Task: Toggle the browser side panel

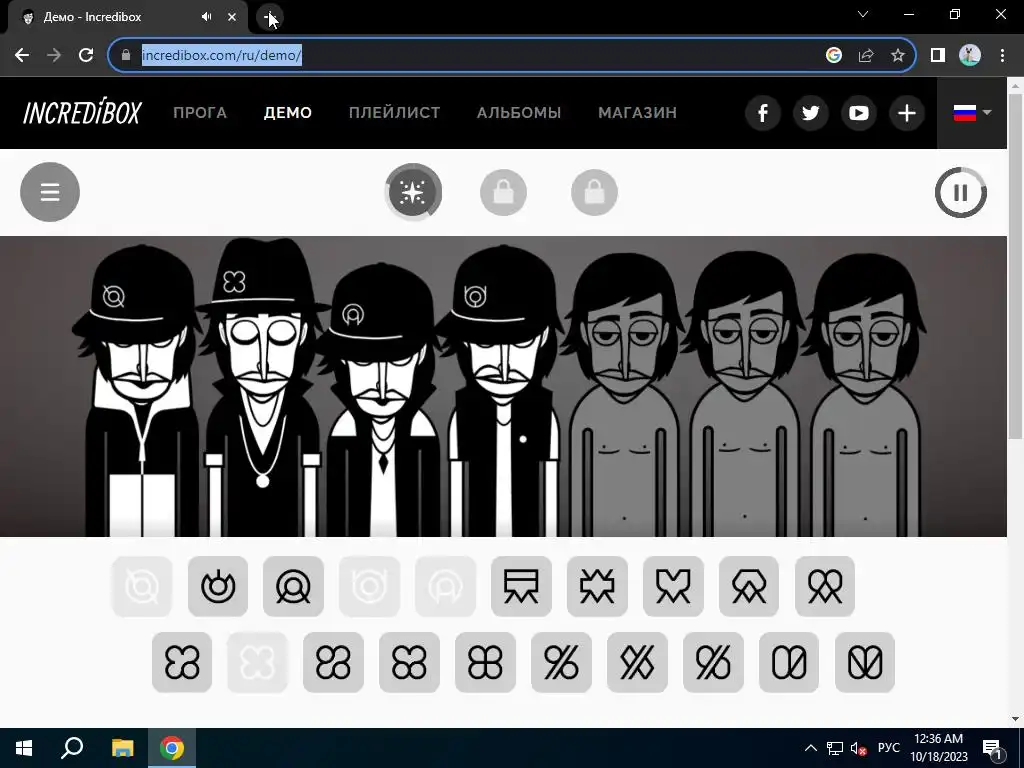Action: point(938,56)
